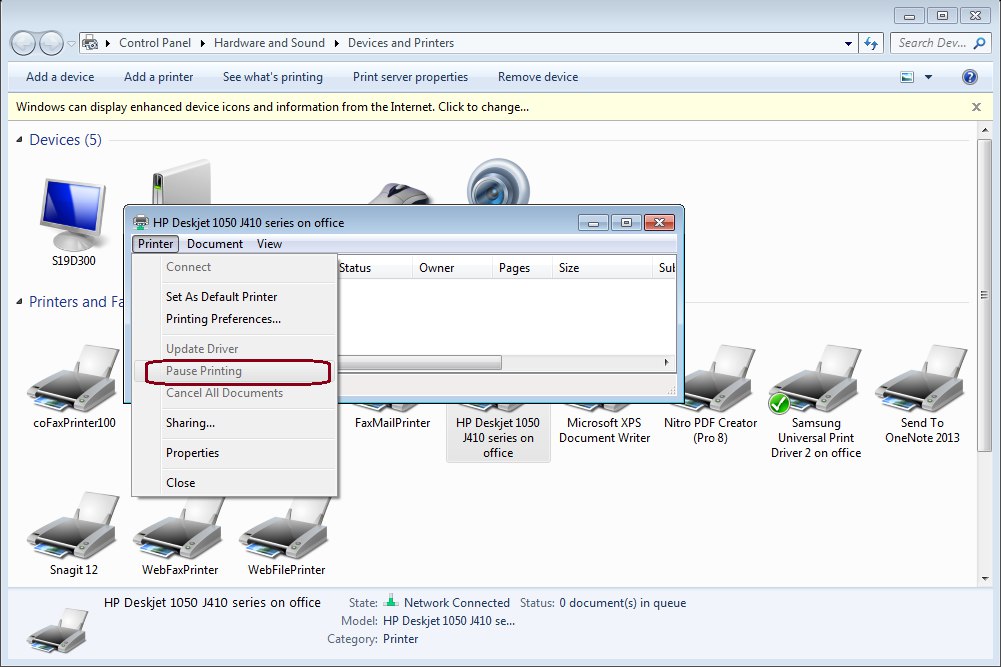Click Control Panel in the breadcrumb
The height and width of the screenshot is (667, 1001).
click(154, 43)
